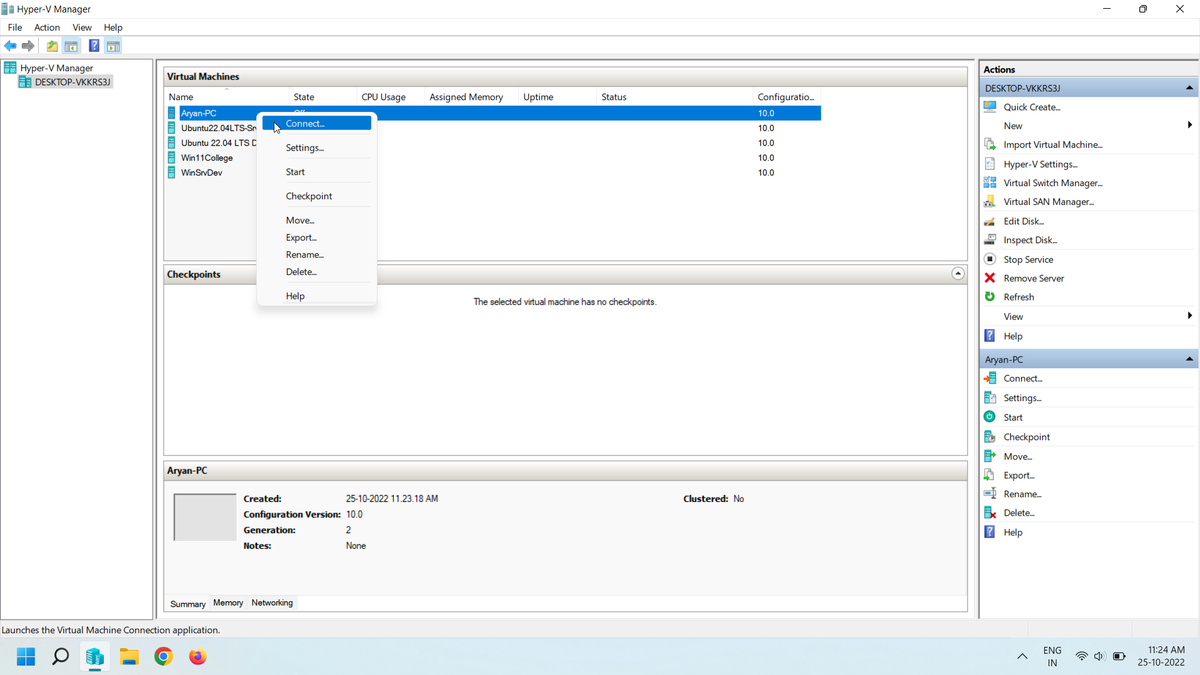The height and width of the screenshot is (675, 1200).
Task: Click the Connect icon under Aryan-PC actions
Action: pyautogui.click(x=990, y=378)
